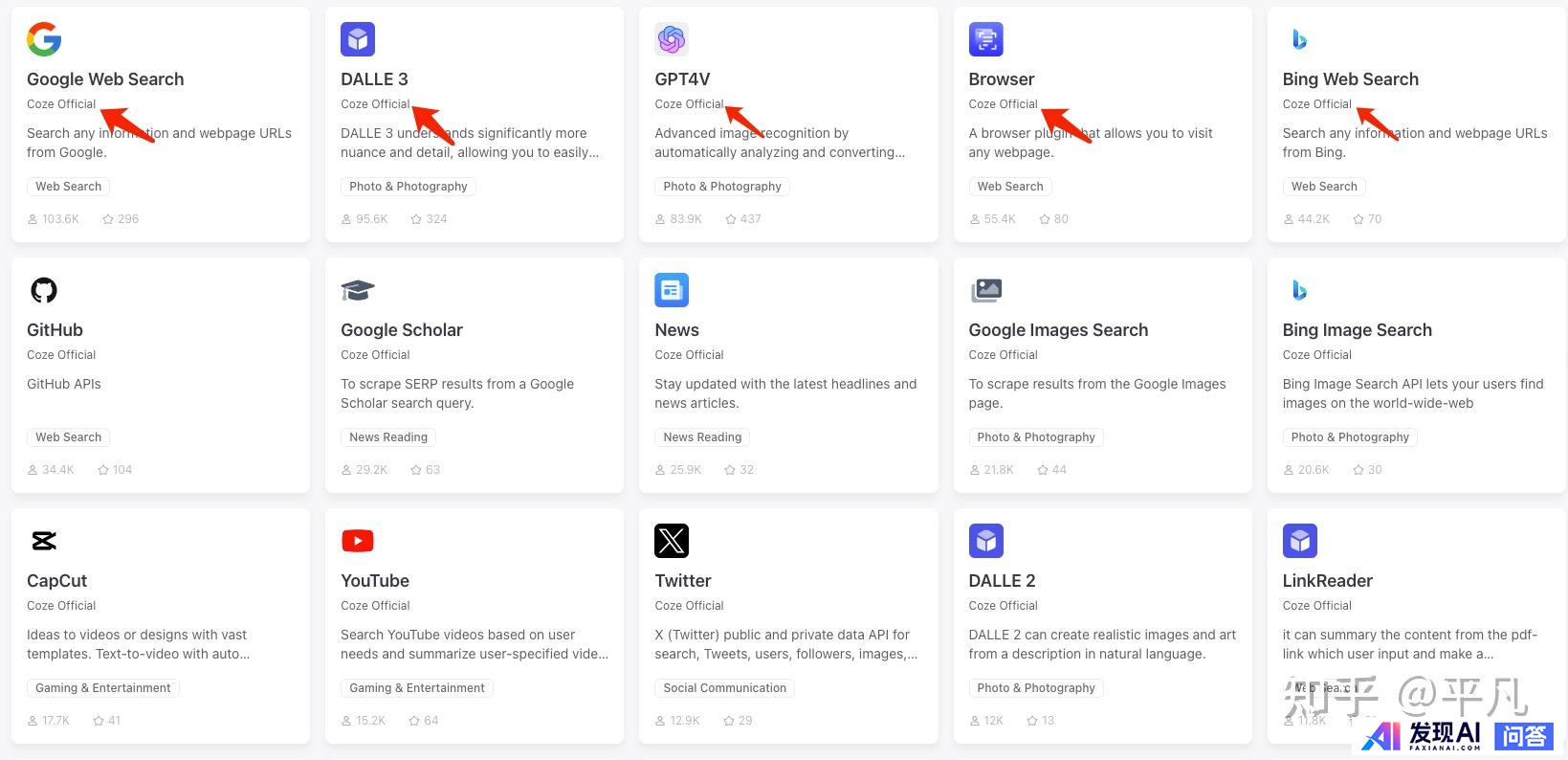Click the star favorites count on GPT4V
Image resolution: width=1568 pixels, height=760 pixels.
(x=743, y=219)
